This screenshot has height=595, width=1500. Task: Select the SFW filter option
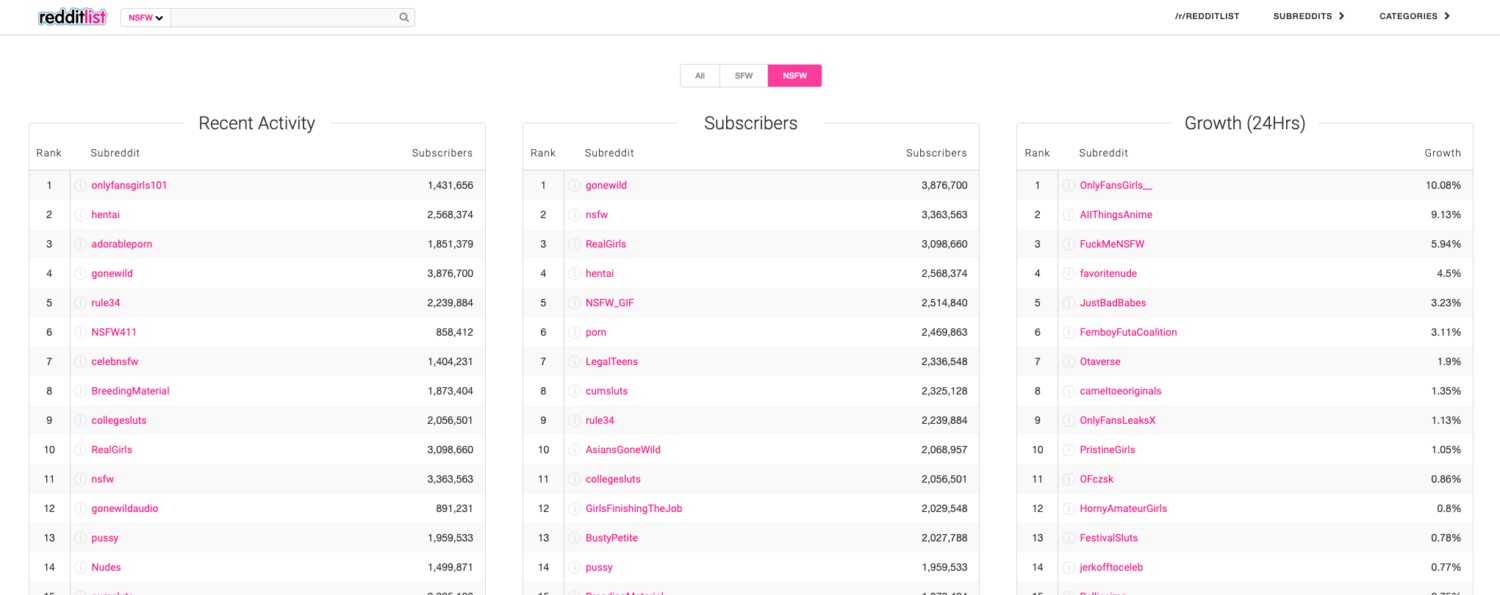tap(743, 76)
